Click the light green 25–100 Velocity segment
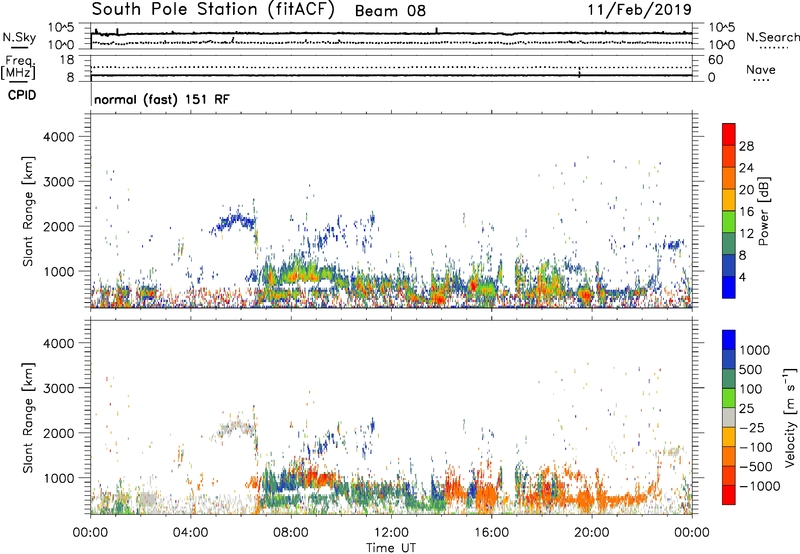 pyautogui.click(x=729, y=398)
